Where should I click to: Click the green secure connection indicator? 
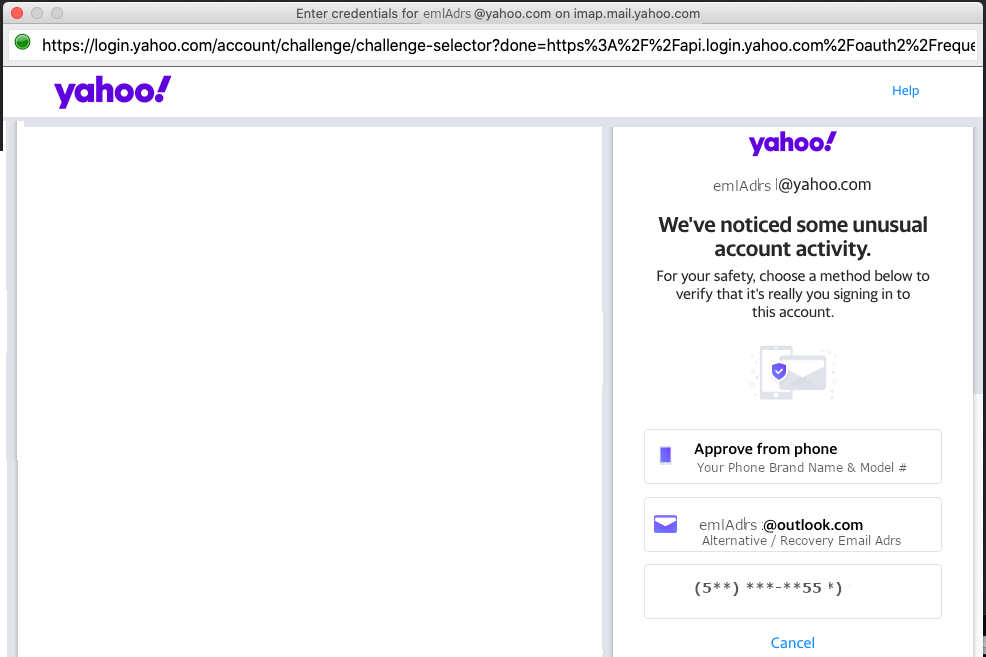coord(23,43)
